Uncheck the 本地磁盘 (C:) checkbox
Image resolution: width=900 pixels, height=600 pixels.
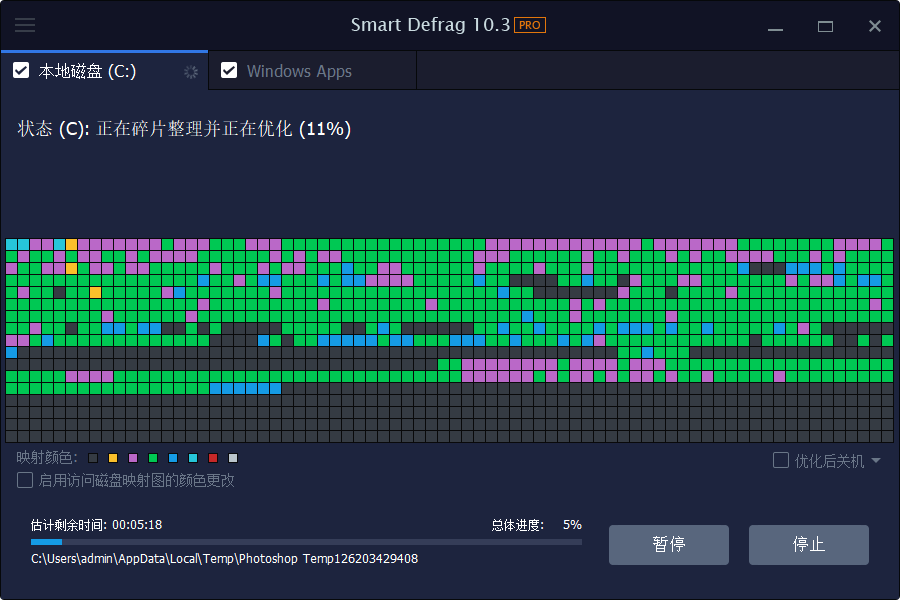tap(21, 71)
